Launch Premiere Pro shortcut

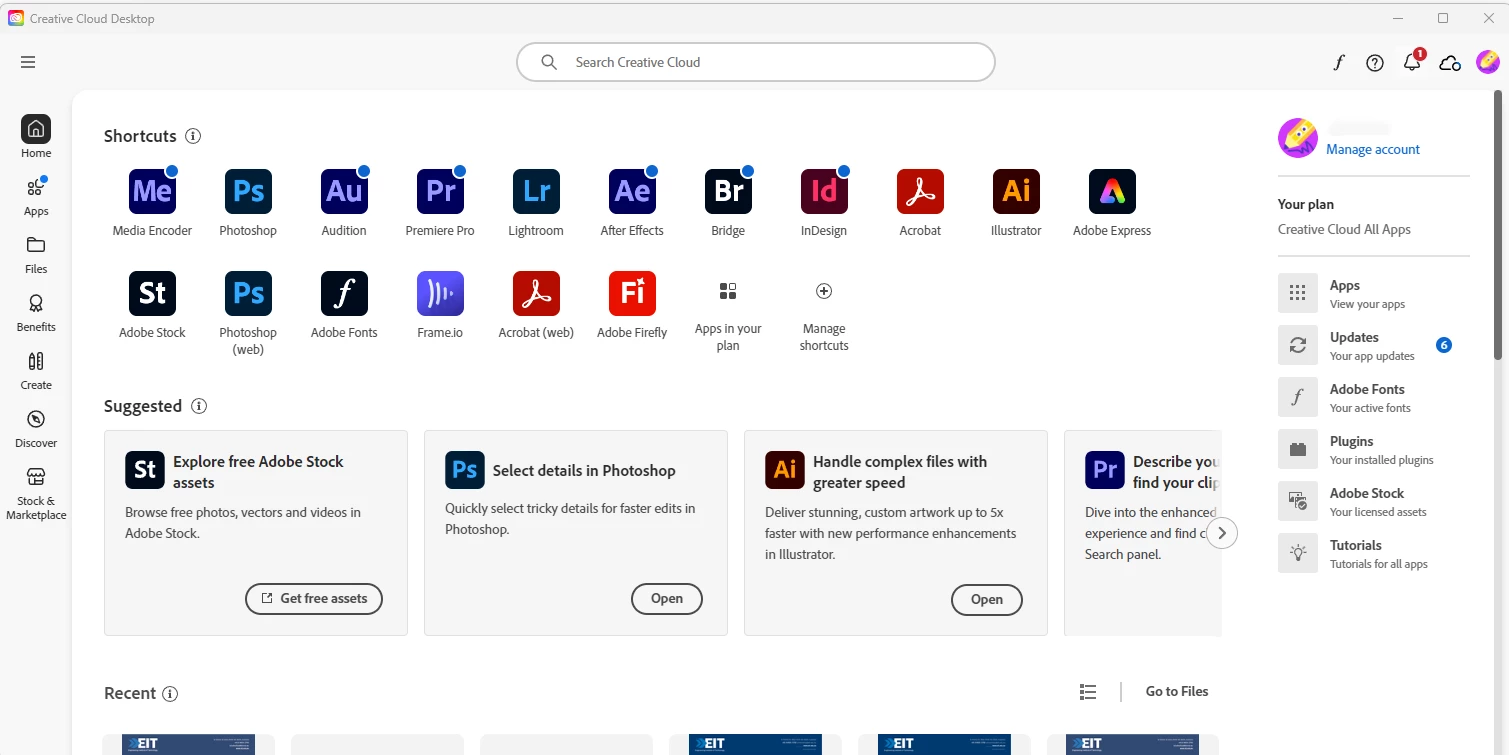[x=440, y=191]
